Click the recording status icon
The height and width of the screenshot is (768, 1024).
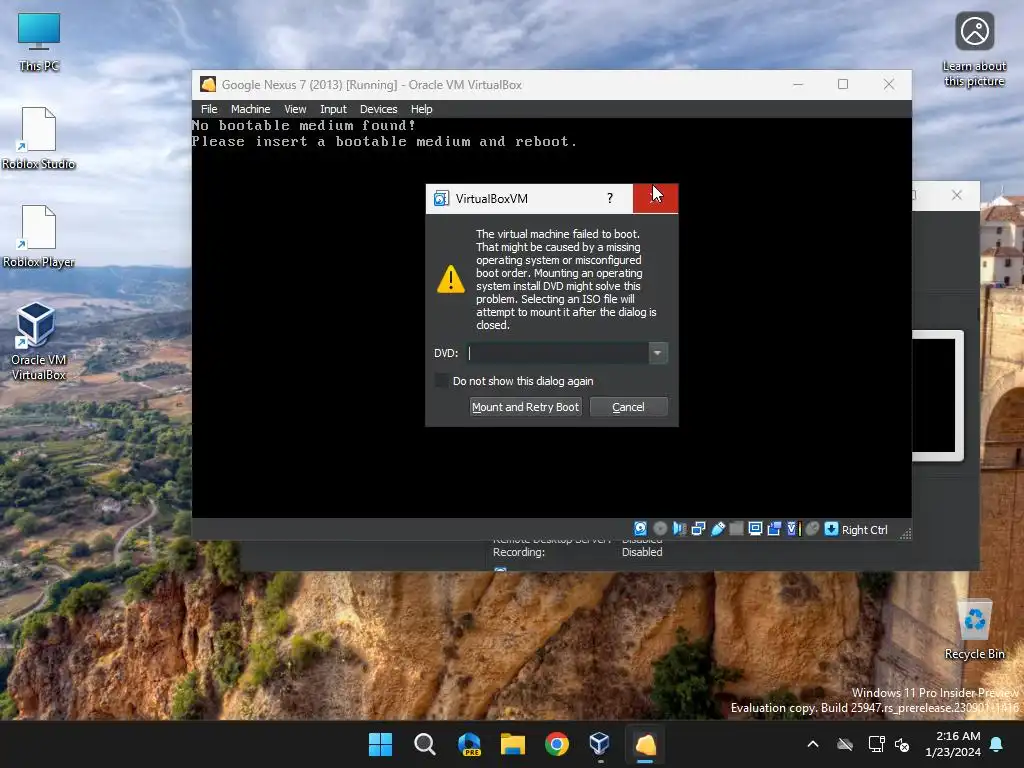click(775, 529)
